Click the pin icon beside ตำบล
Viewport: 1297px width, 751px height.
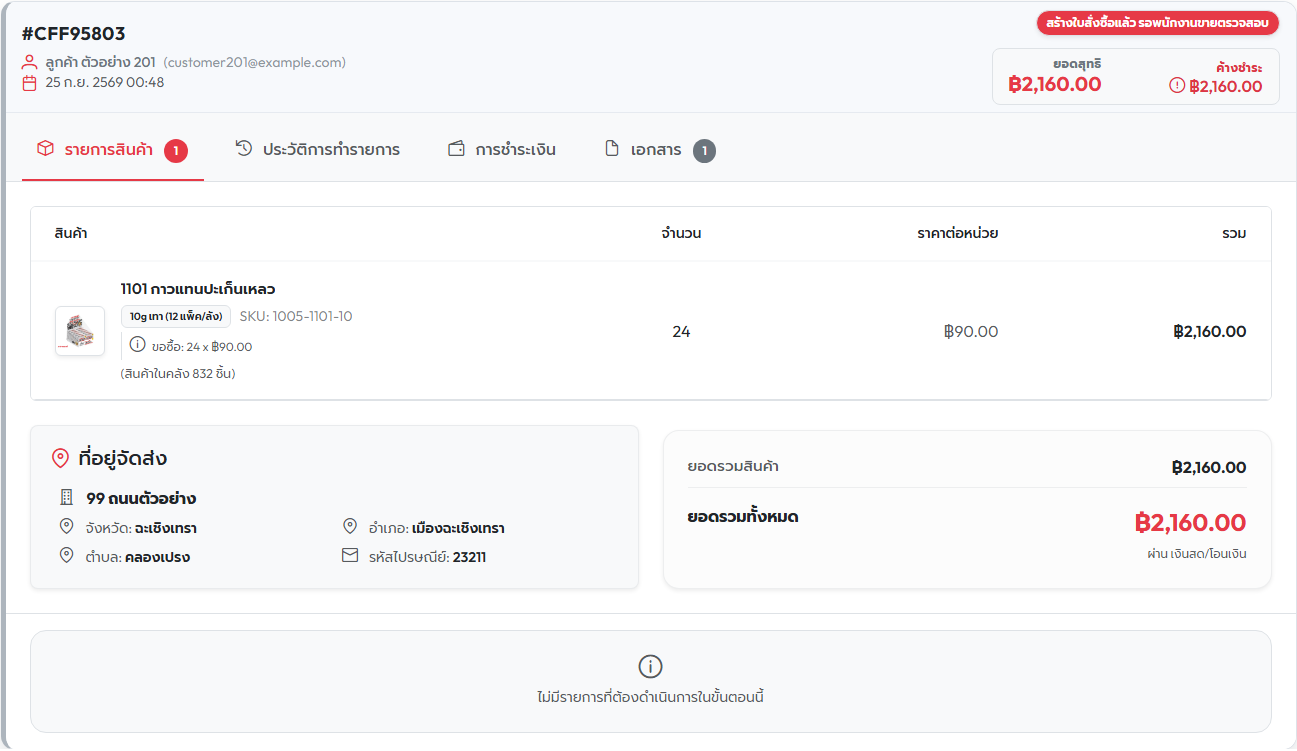[67, 556]
